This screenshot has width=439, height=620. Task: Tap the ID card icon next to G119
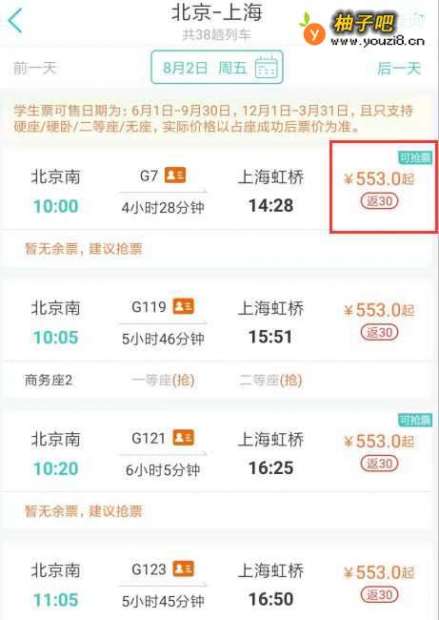183,306
